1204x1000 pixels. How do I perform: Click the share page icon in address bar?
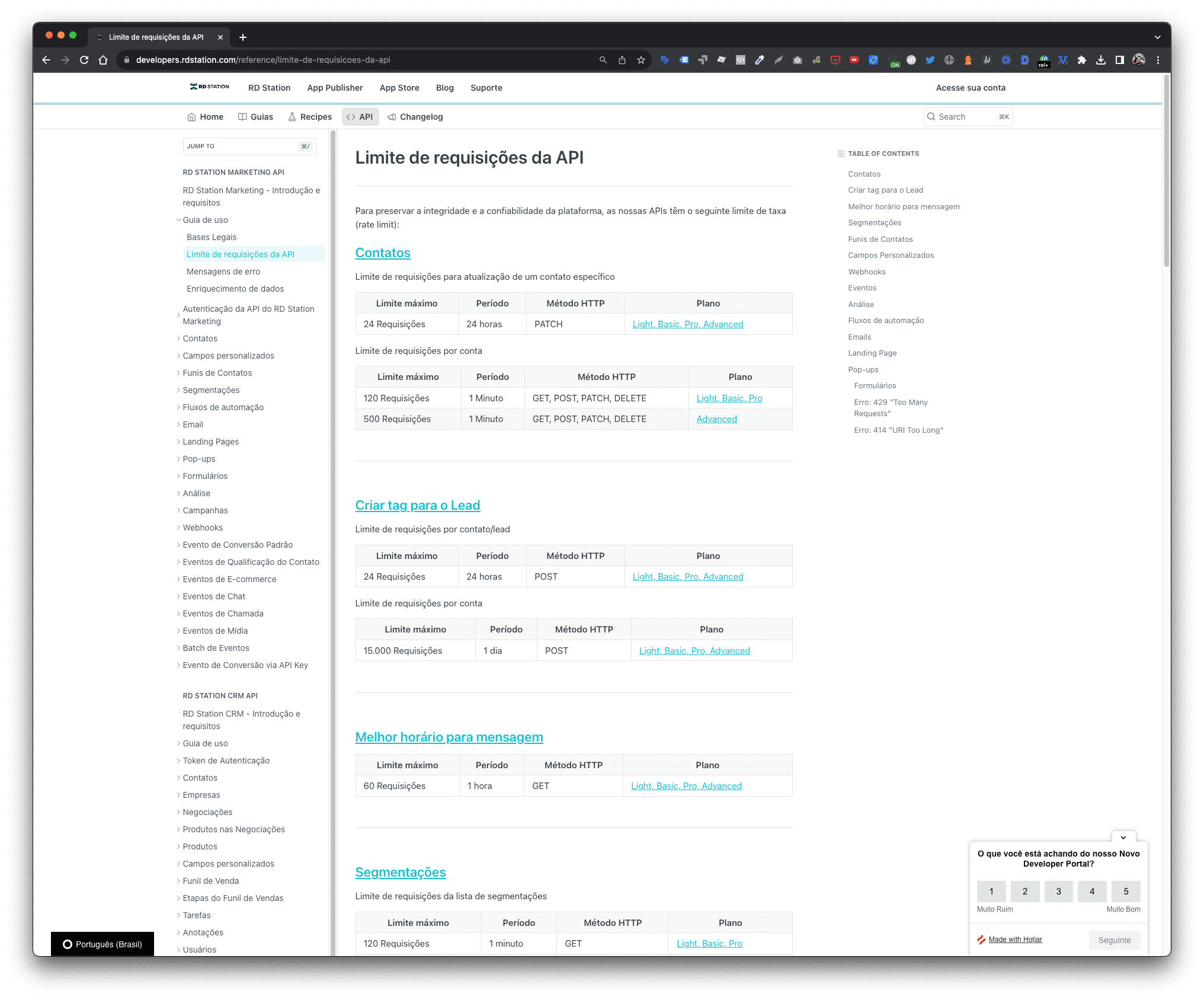coord(622,60)
